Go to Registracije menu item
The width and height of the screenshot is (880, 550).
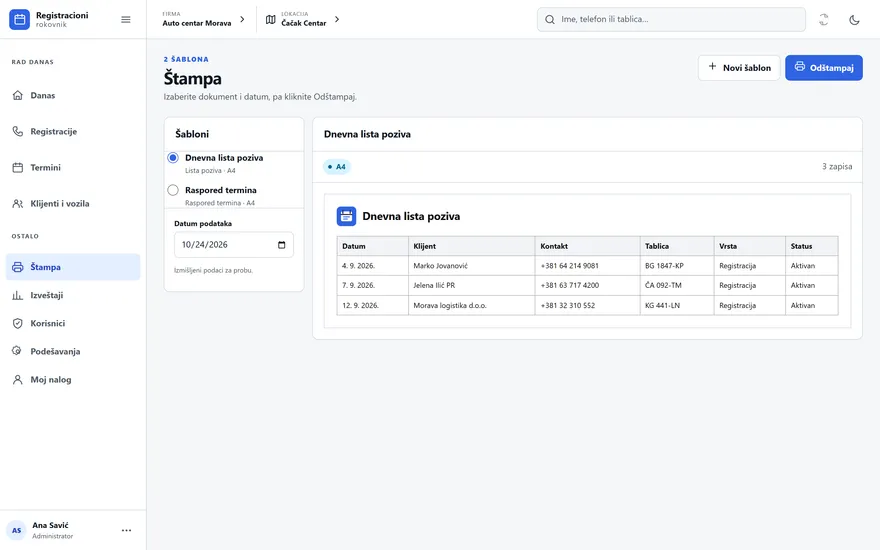[73, 131]
